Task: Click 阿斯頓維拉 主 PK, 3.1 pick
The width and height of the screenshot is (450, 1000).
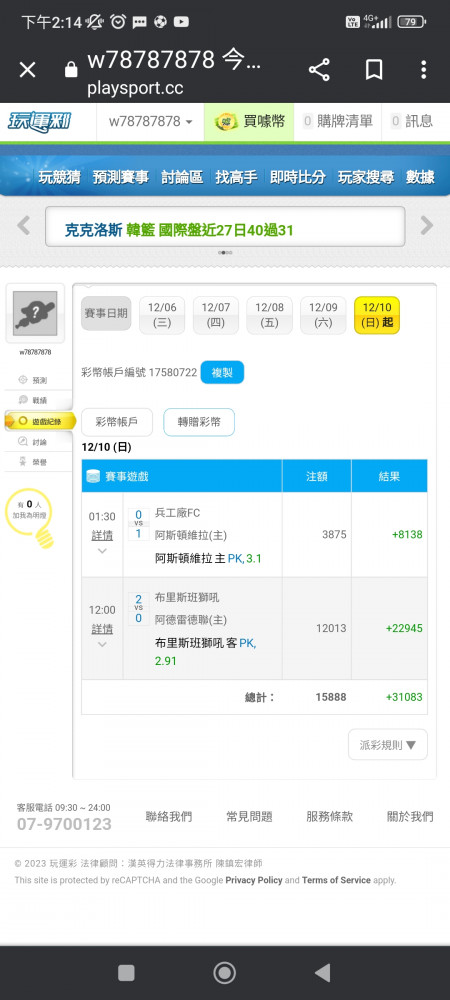Action: [208, 559]
